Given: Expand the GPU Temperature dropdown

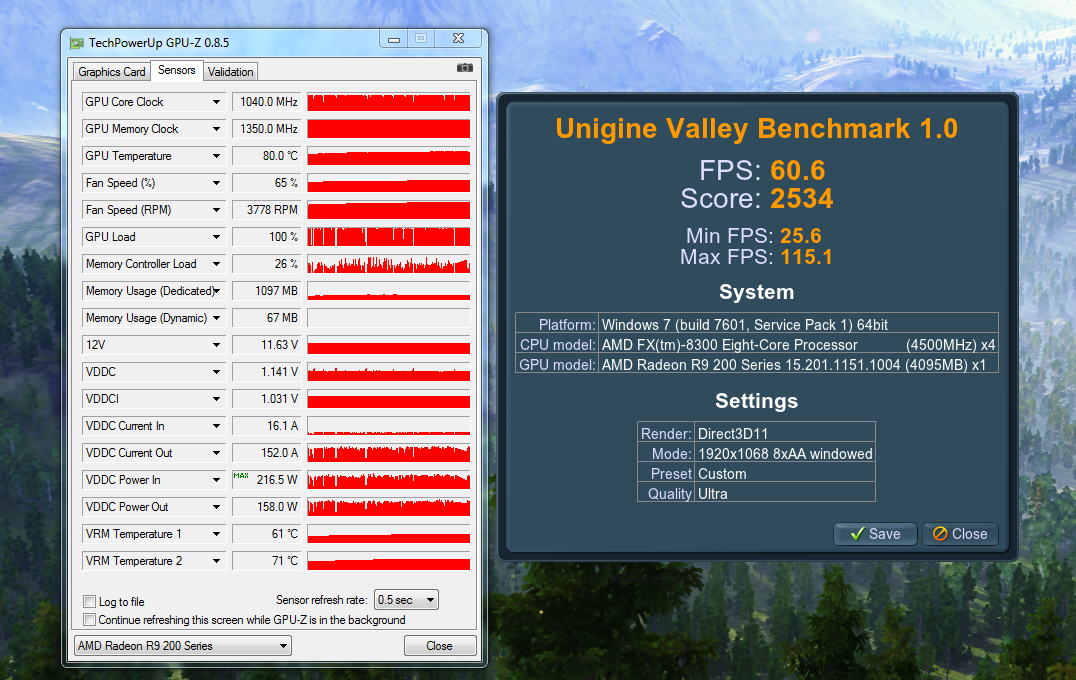Looking at the screenshot, I should tap(216, 156).
